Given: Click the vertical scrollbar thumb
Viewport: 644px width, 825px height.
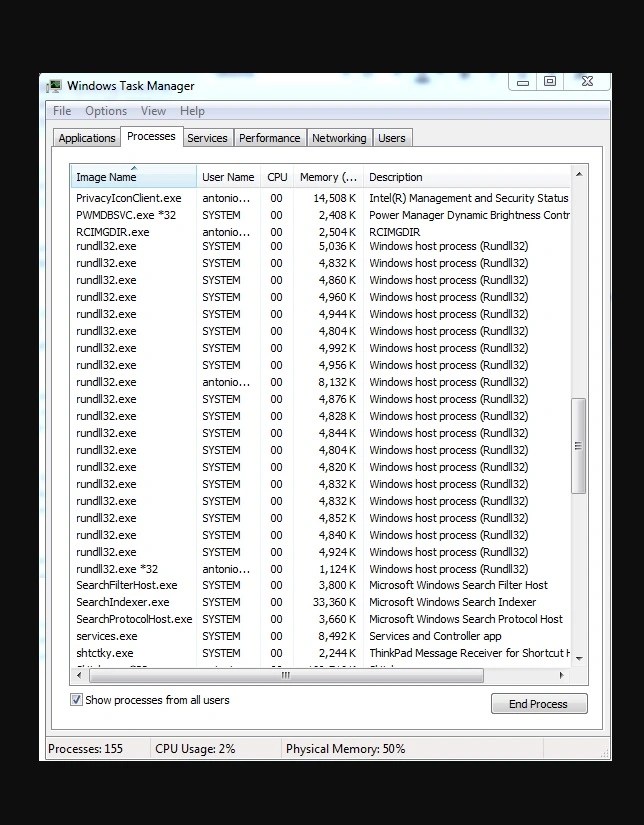Looking at the screenshot, I should pyautogui.click(x=578, y=446).
